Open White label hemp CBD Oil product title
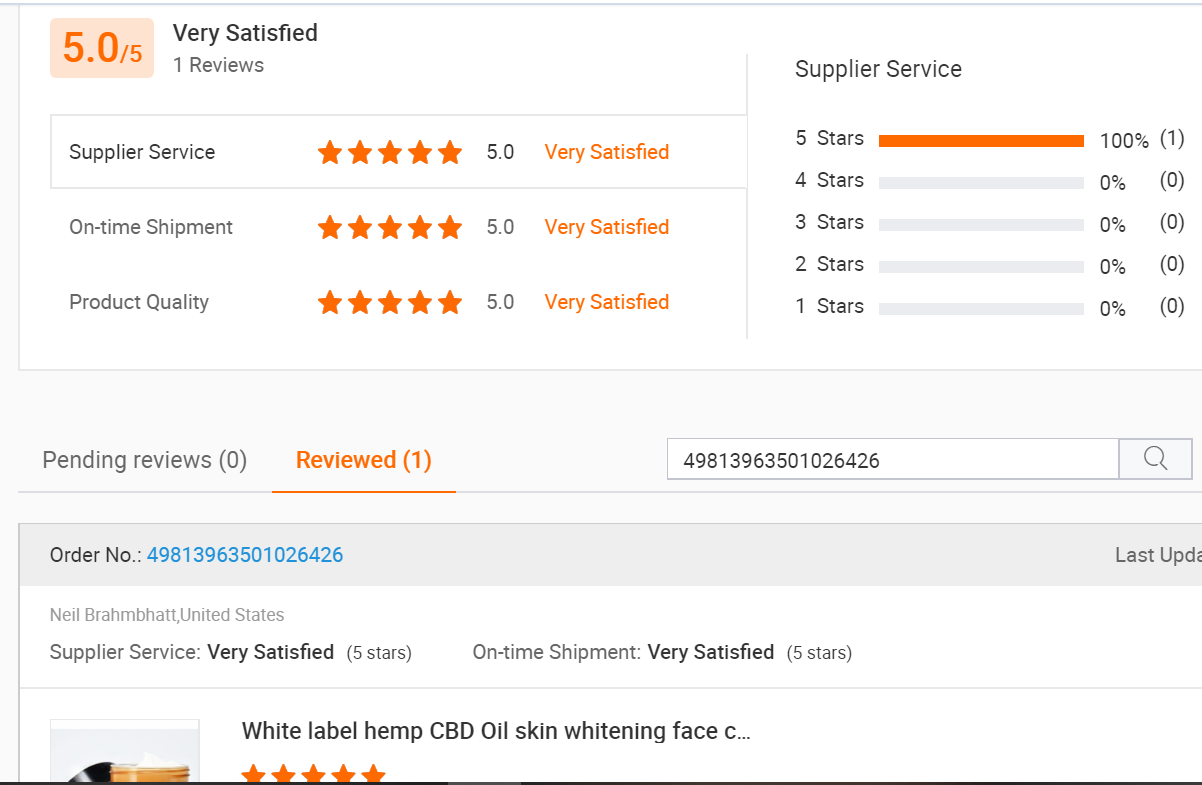Screen dimensions: 1202x785 click(x=496, y=731)
